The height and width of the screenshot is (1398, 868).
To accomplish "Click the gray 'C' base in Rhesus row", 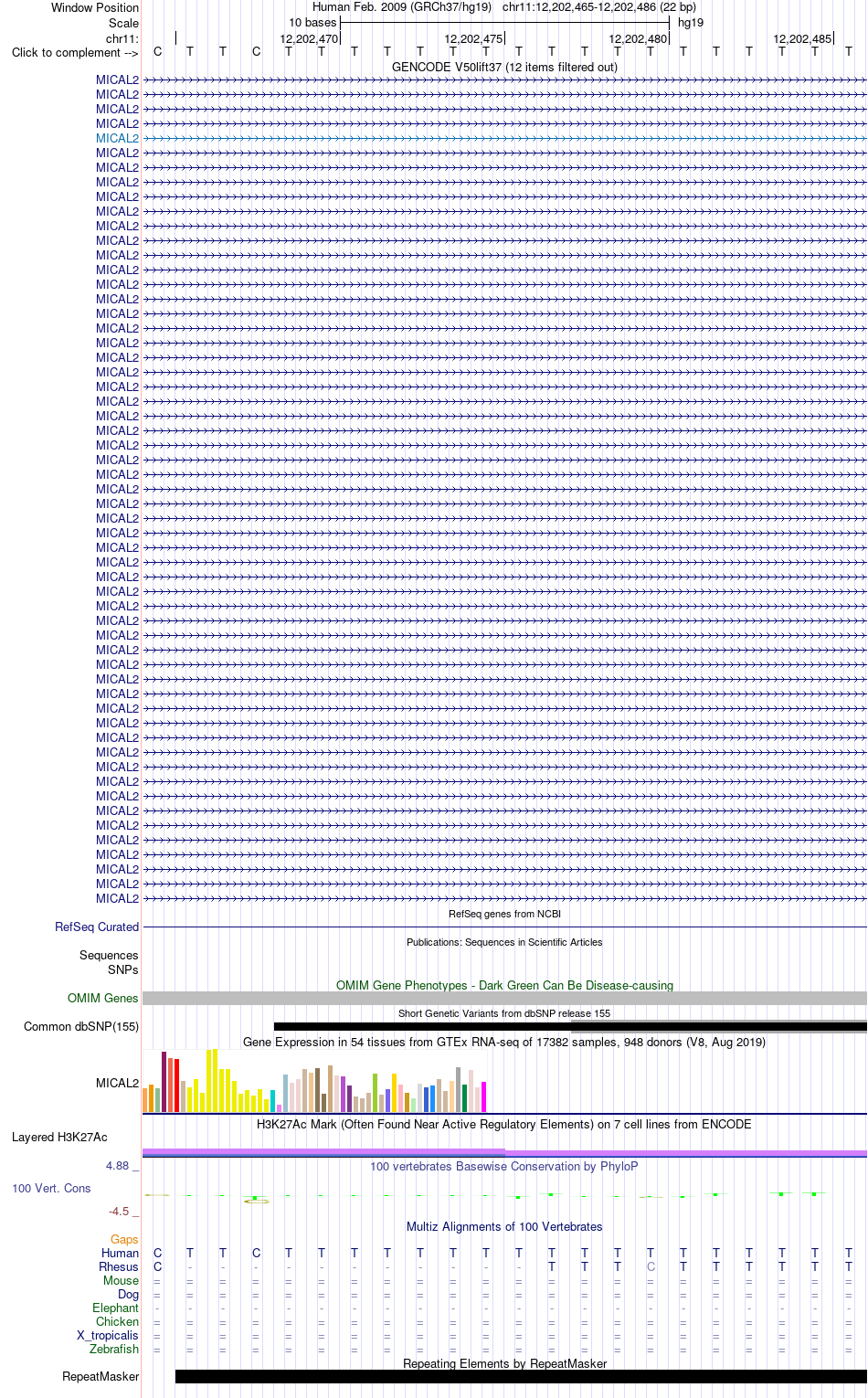I will [651, 1266].
